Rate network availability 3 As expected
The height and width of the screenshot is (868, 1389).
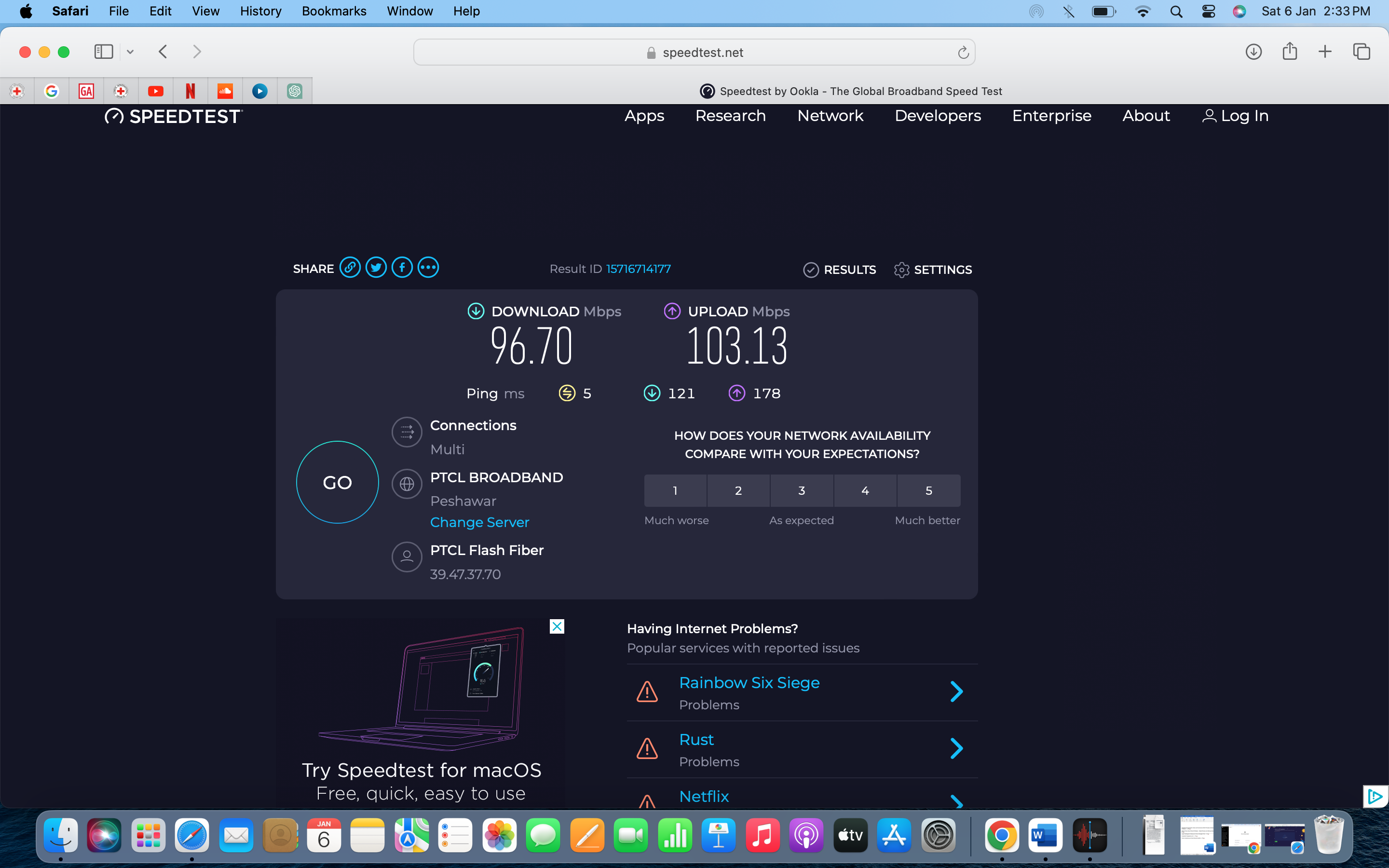(802, 490)
